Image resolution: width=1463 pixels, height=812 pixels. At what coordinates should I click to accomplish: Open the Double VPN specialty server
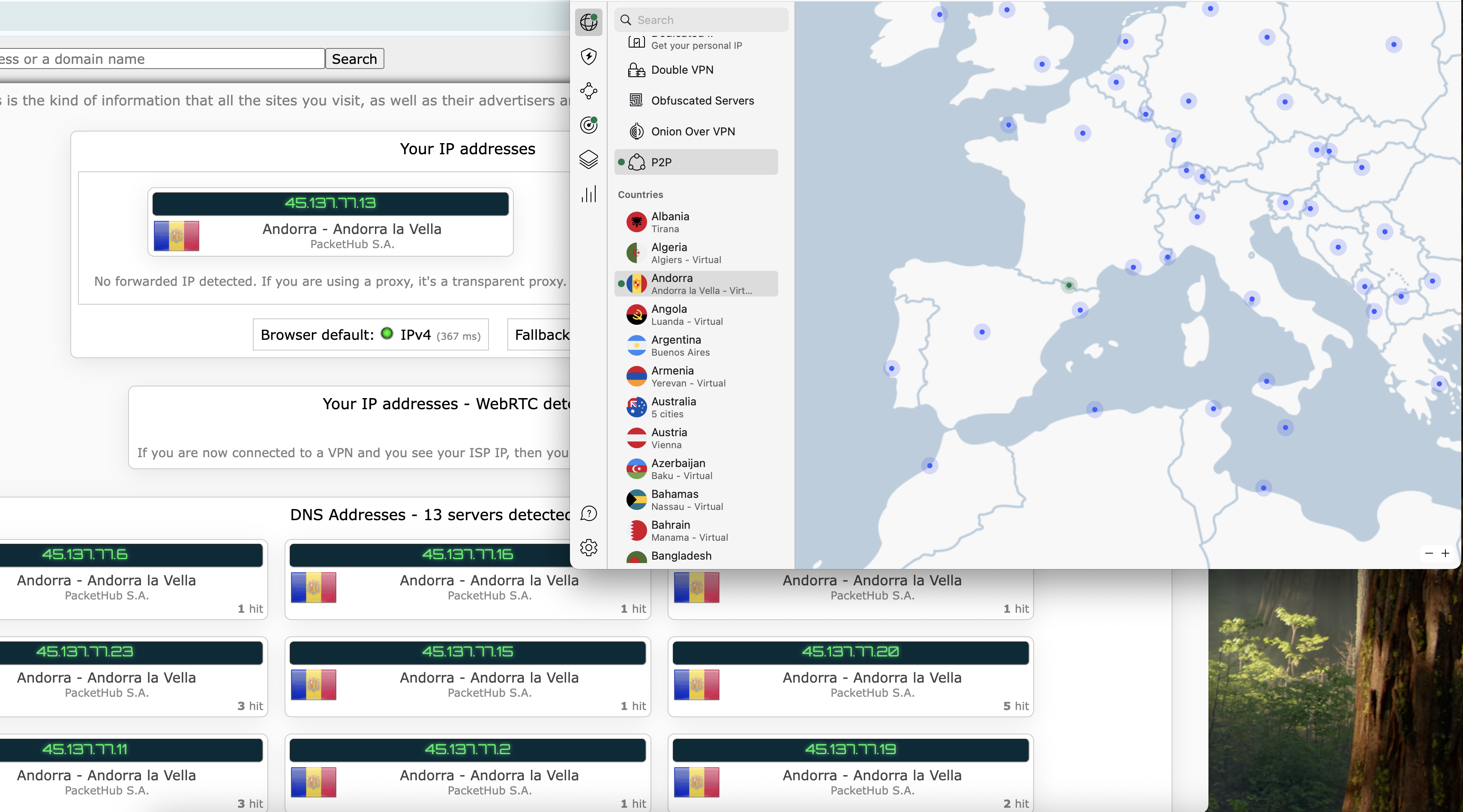click(683, 70)
